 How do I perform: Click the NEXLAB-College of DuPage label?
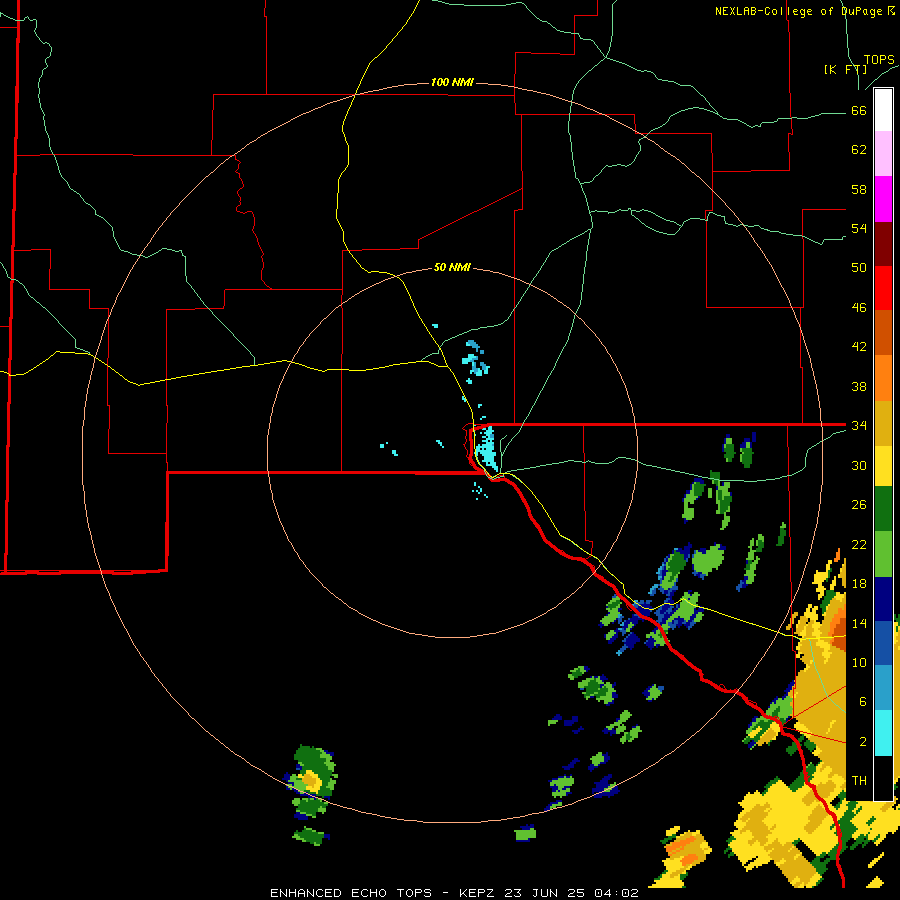click(x=805, y=11)
